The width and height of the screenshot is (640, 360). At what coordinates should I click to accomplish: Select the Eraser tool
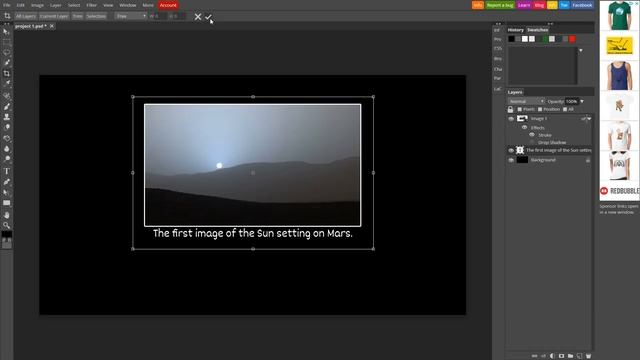7,128
